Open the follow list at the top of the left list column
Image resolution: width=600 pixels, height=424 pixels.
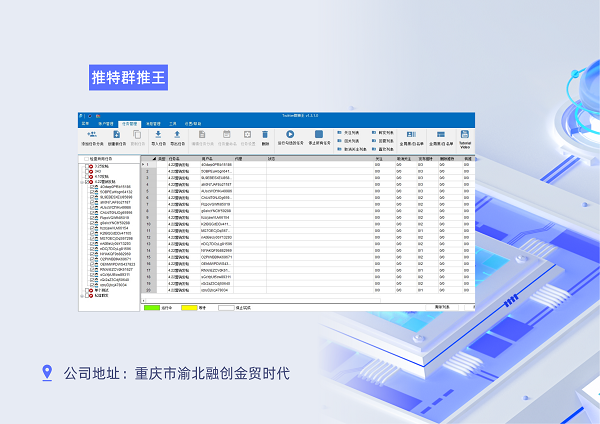point(348,132)
